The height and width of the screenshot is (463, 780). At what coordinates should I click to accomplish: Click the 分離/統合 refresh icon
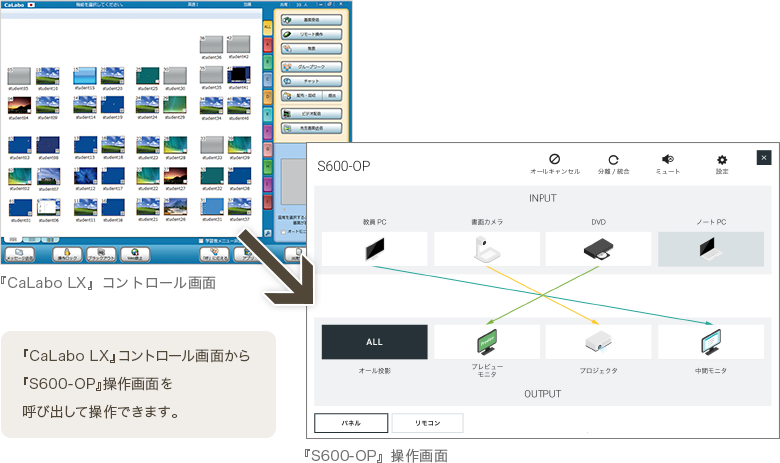coord(613,160)
